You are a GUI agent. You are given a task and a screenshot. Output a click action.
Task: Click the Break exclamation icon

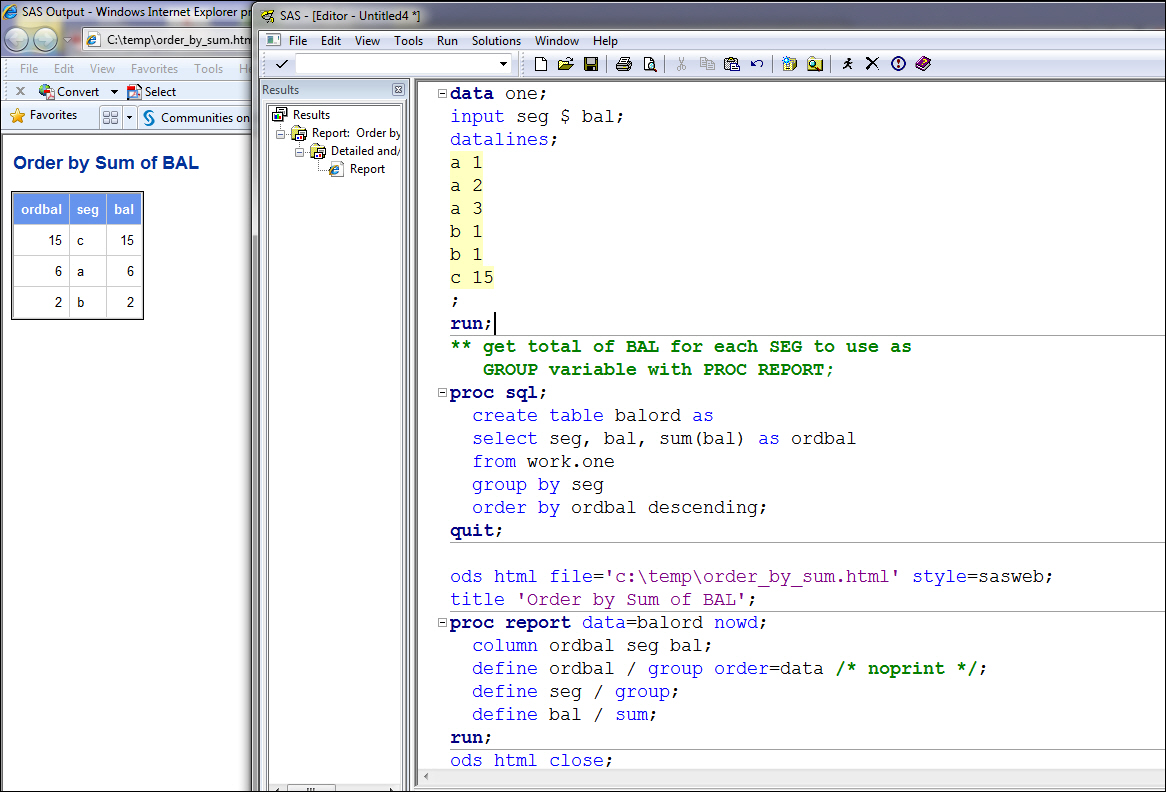pyautogui.click(x=898, y=64)
